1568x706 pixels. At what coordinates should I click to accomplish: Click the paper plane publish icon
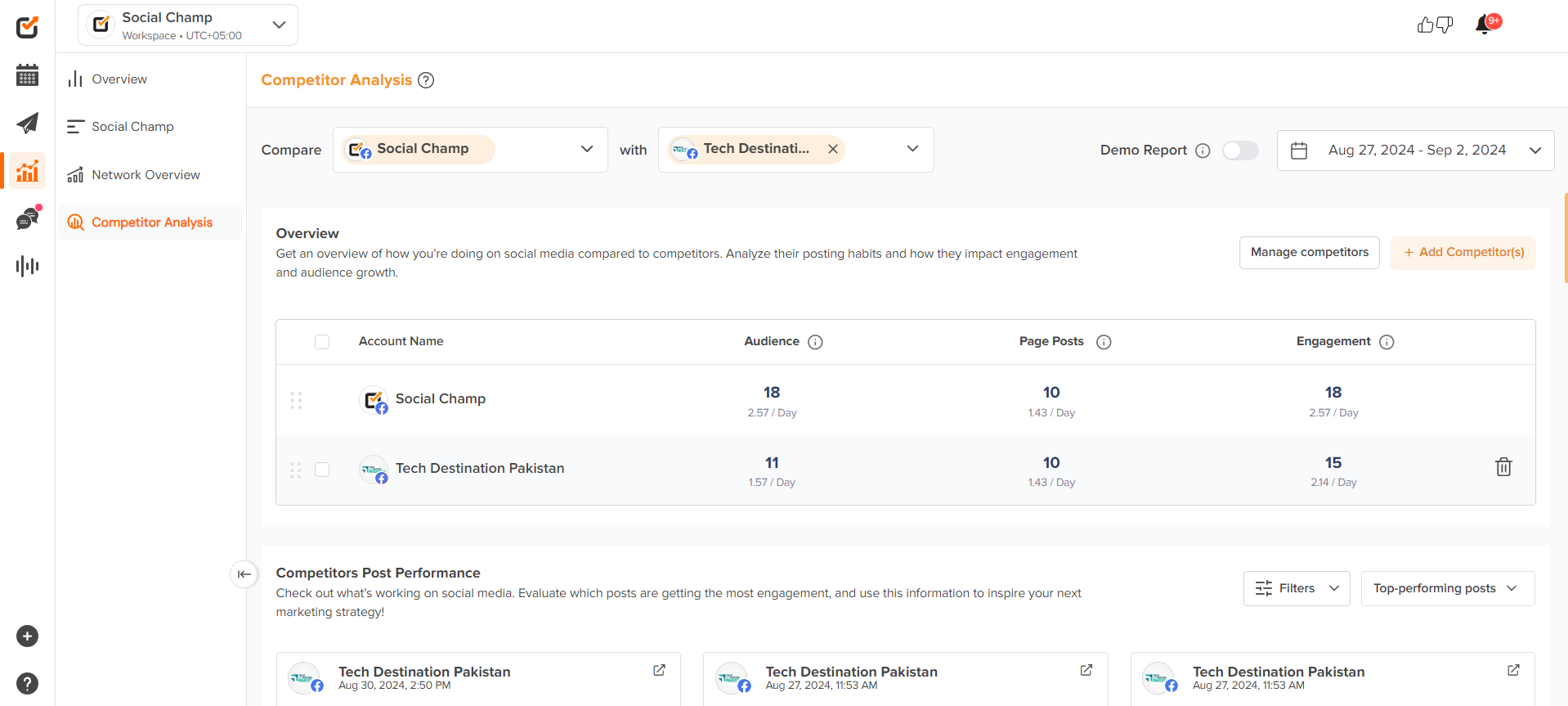coord(27,124)
